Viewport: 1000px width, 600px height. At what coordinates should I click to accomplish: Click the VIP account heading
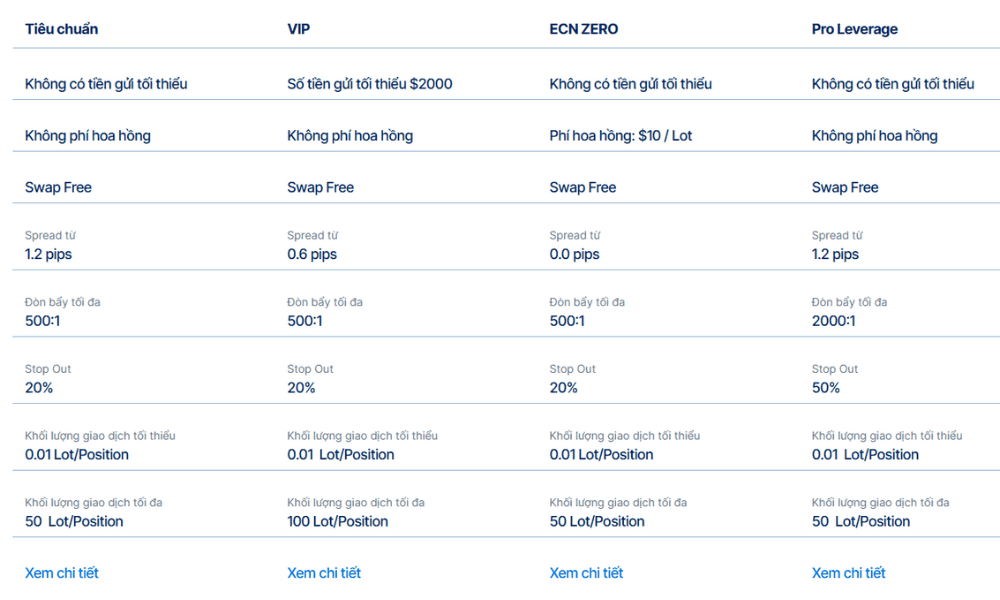tap(299, 29)
